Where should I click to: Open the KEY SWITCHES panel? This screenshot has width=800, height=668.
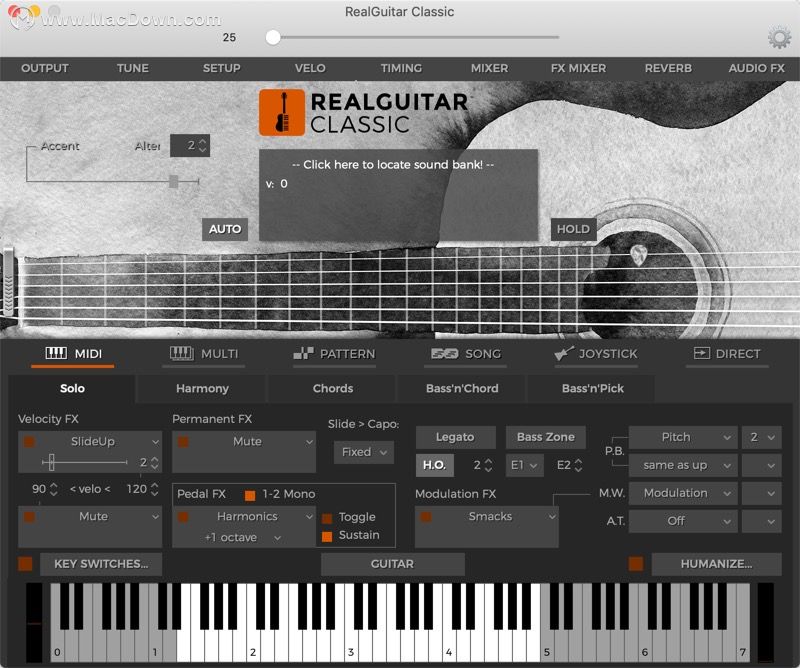click(101, 564)
